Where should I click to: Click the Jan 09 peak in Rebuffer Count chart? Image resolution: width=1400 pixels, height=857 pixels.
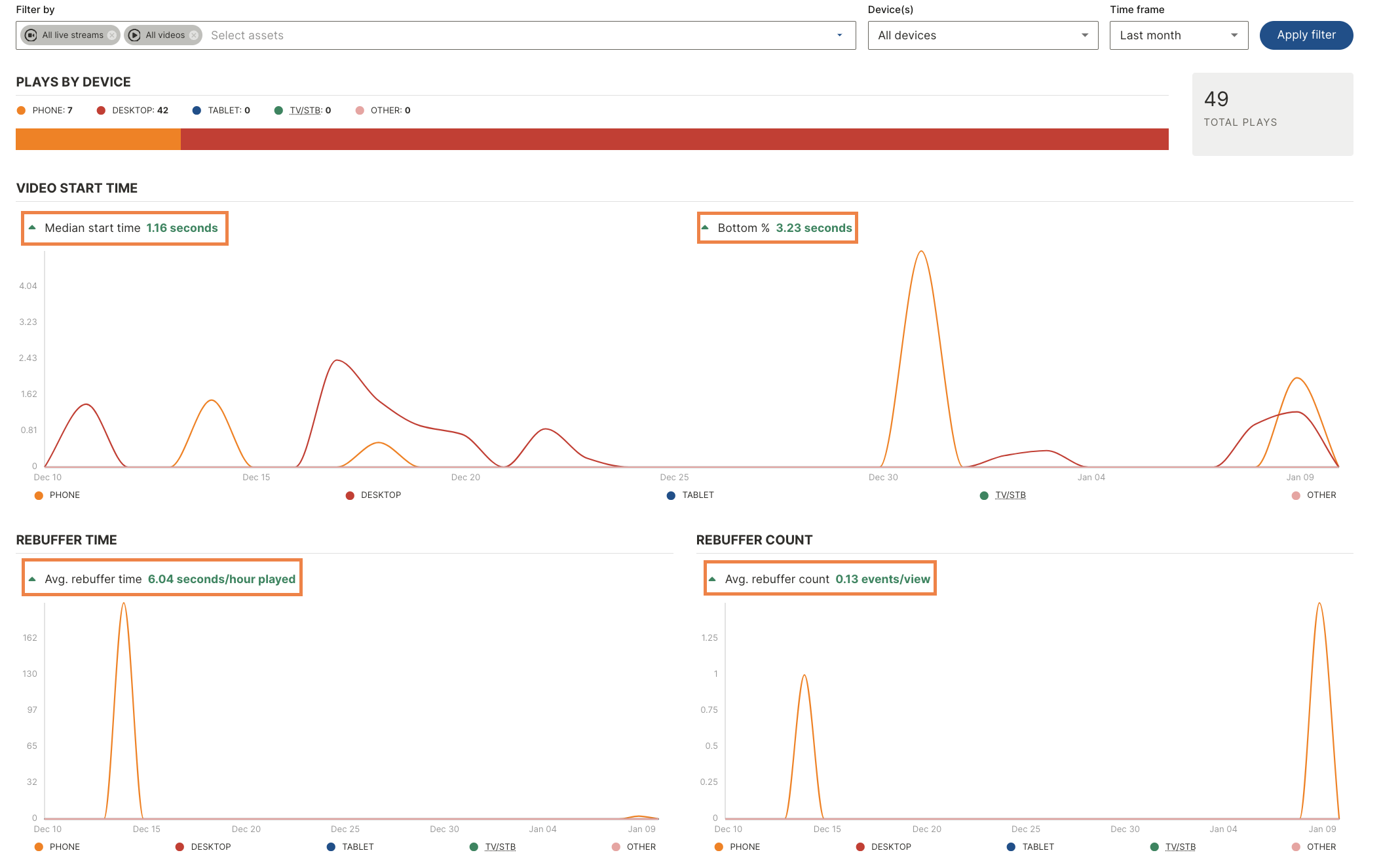[x=1319, y=603]
